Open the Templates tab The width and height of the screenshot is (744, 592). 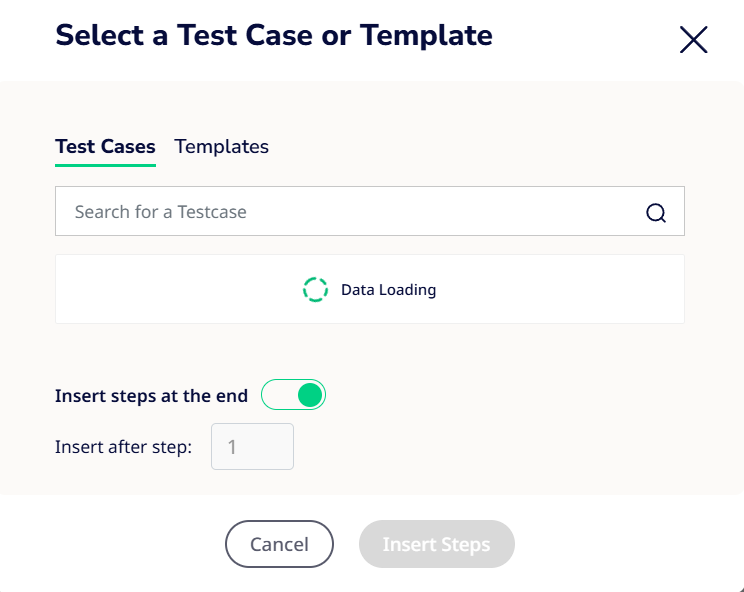tap(221, 146)
